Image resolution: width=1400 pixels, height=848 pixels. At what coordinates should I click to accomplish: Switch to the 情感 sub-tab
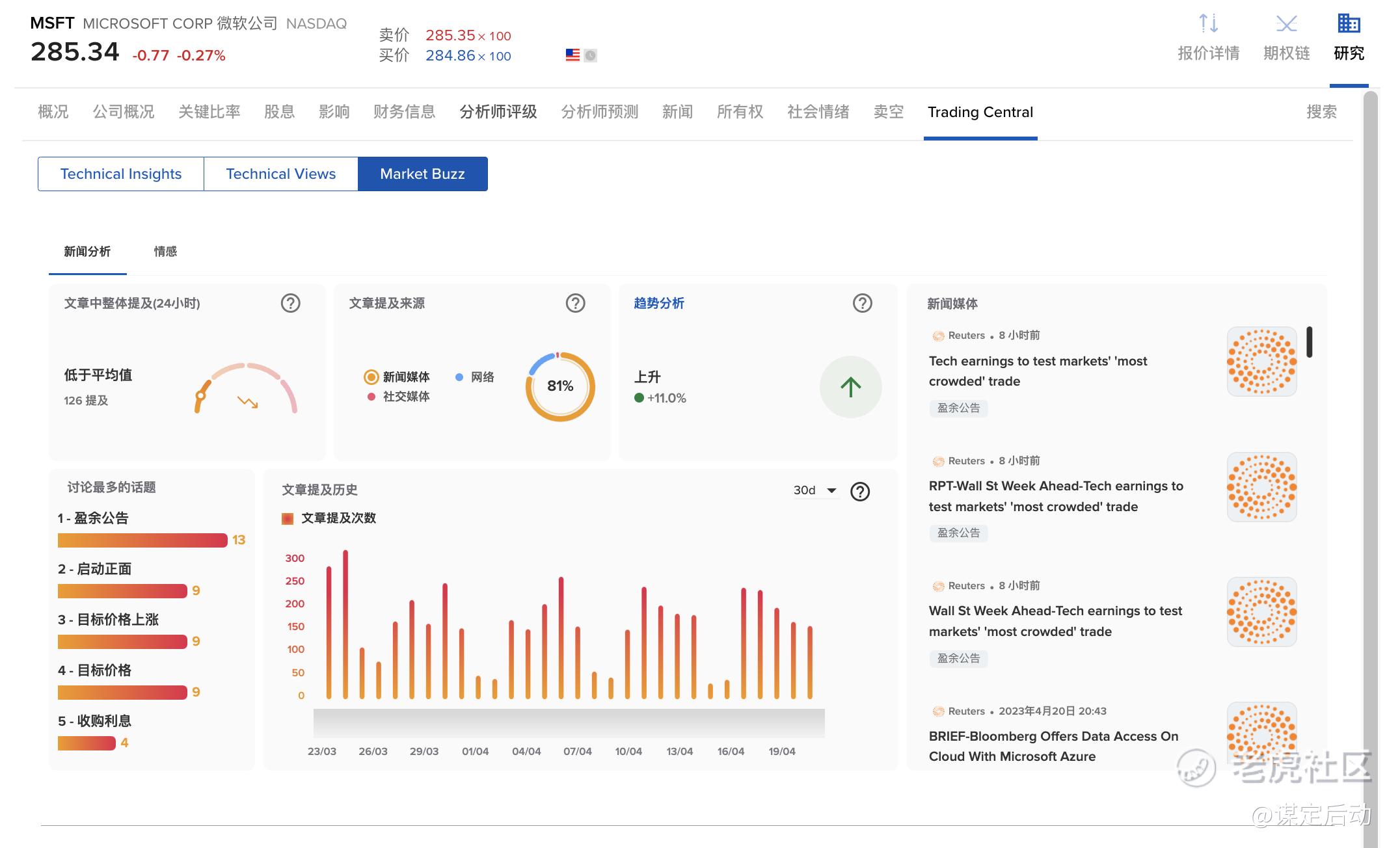[165, 252]
